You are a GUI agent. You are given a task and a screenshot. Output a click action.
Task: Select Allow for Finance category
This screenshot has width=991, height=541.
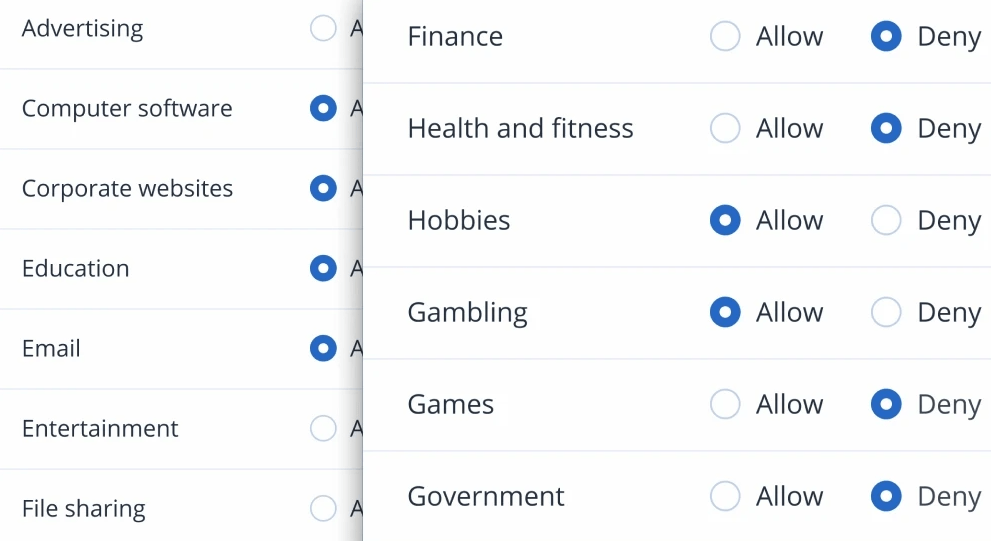pos(725,37)
